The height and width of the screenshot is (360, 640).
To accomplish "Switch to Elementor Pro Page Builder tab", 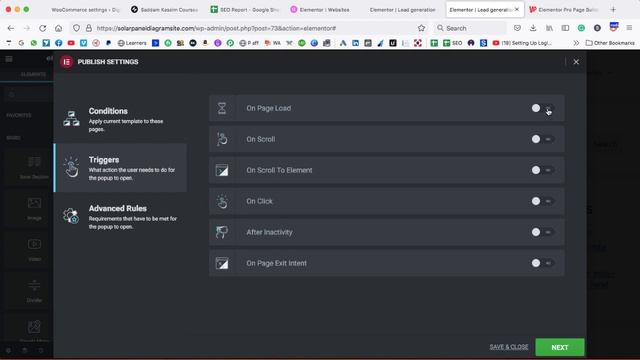I will click(563, 9).
